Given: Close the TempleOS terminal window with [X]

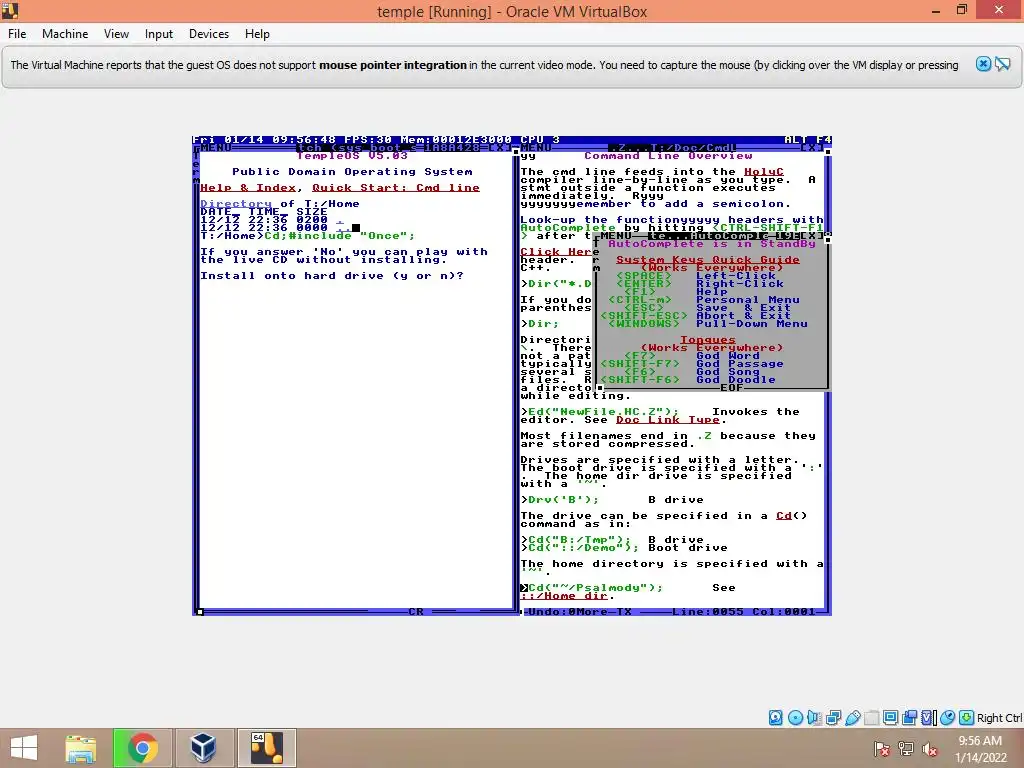Looking at the screenshot, I should click(498, 148).
